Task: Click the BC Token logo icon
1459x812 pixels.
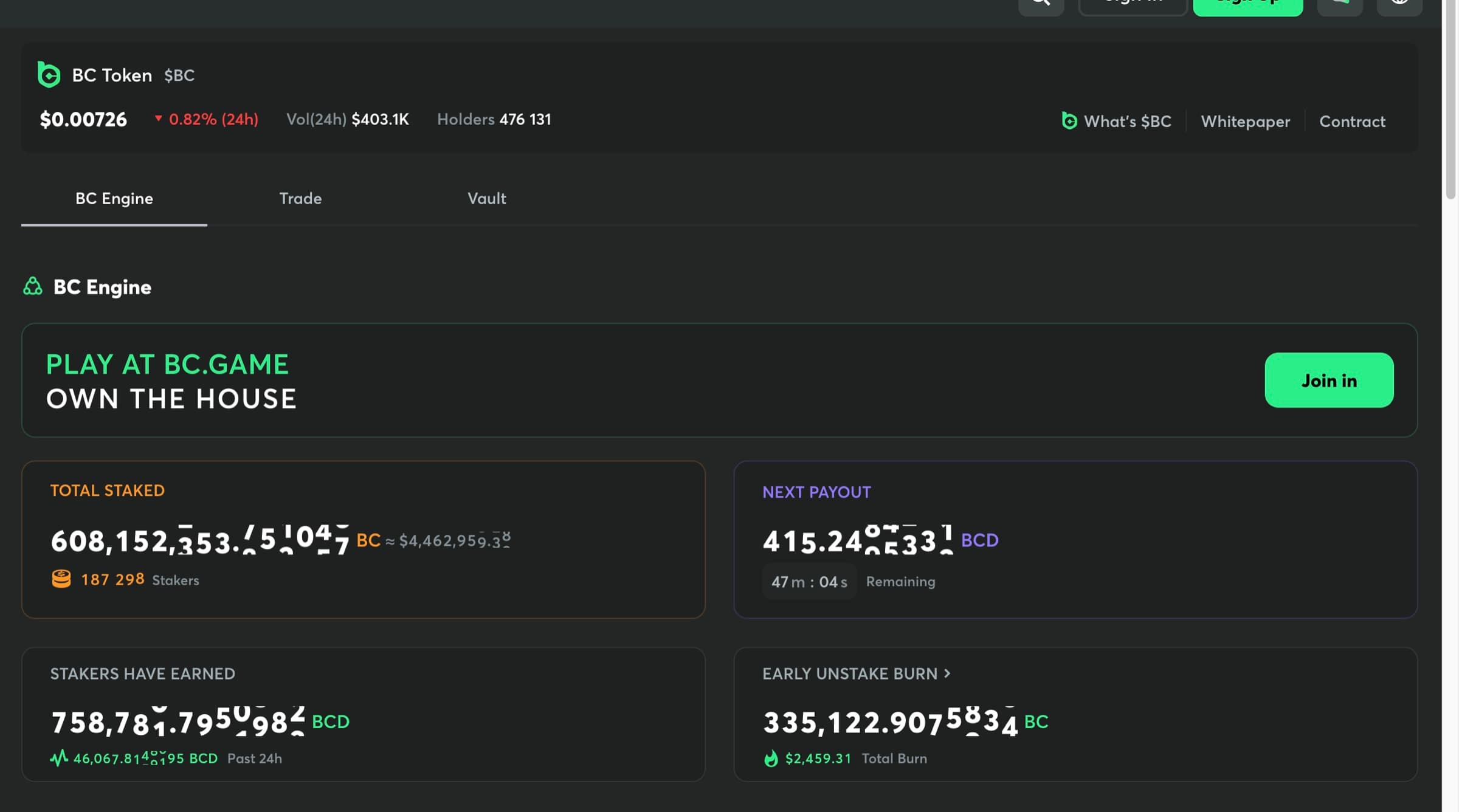Action: 49,75
